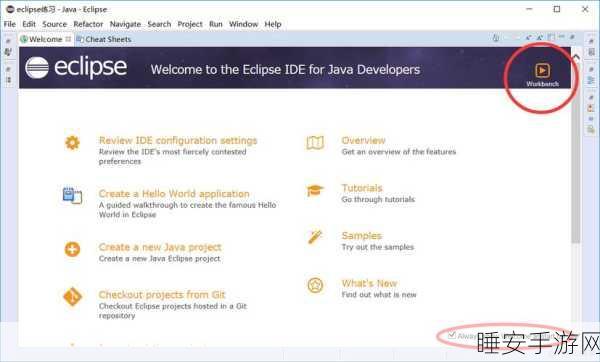Open Checkout projects from Git link

pos(162,295)
